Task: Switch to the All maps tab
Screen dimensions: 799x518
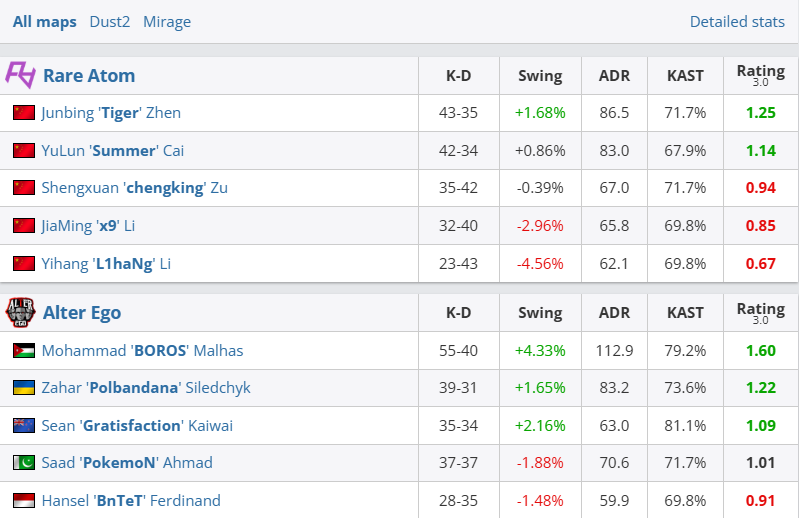Action: 44,21
